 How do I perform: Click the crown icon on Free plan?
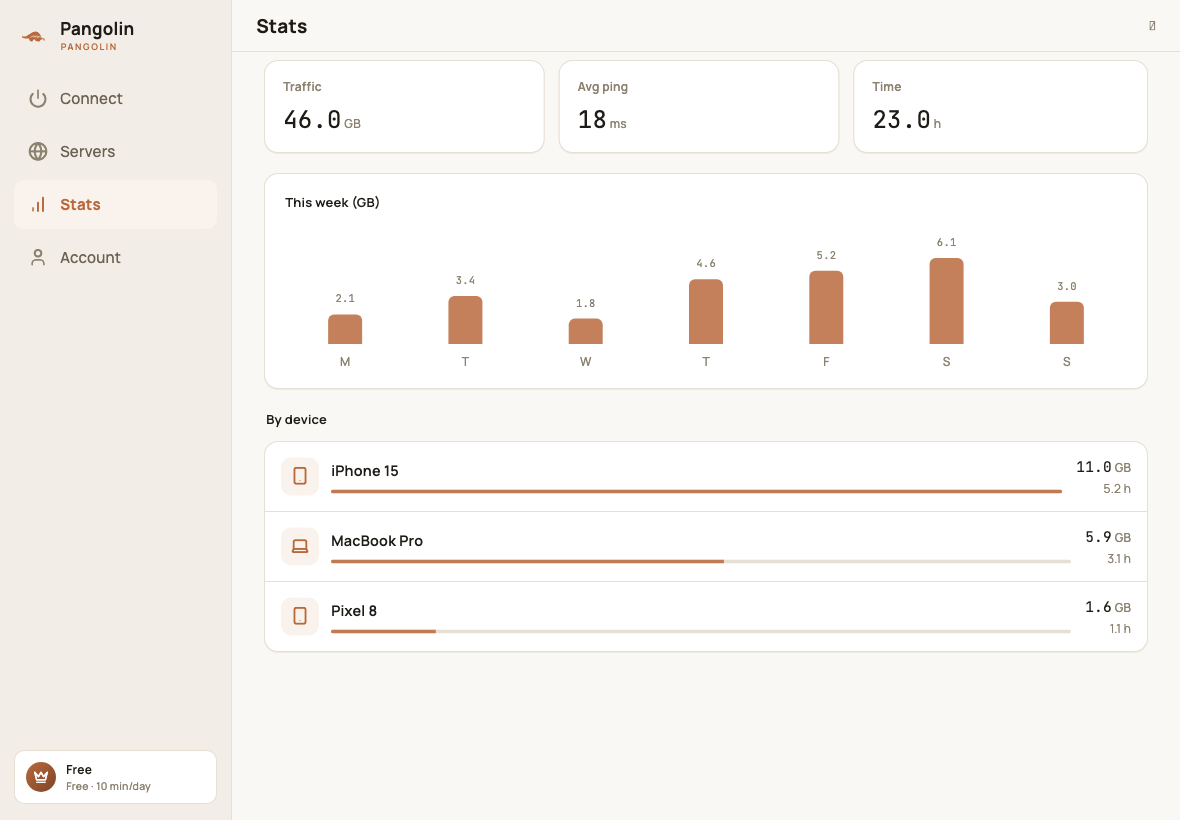[41, 777]
